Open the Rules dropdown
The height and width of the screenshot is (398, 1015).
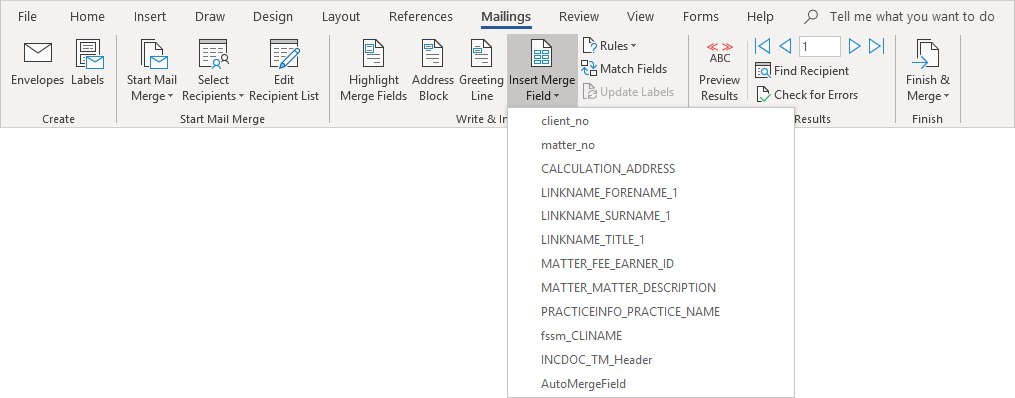point(609,46)
